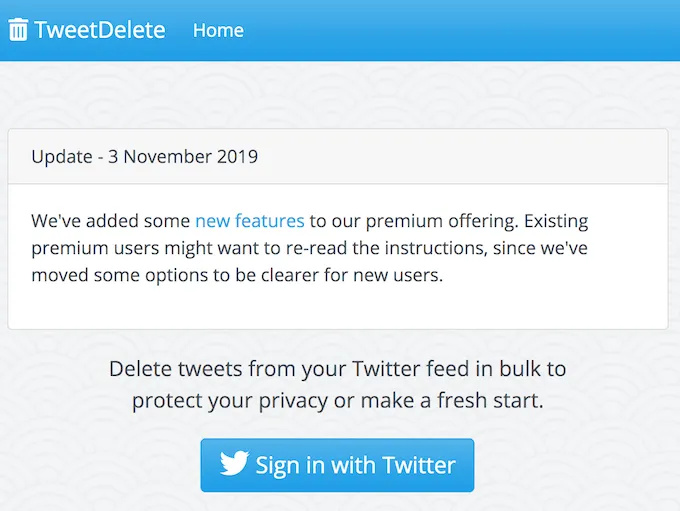Open the 'new features' link
This screenshot has height=511, width=680.
249,220
